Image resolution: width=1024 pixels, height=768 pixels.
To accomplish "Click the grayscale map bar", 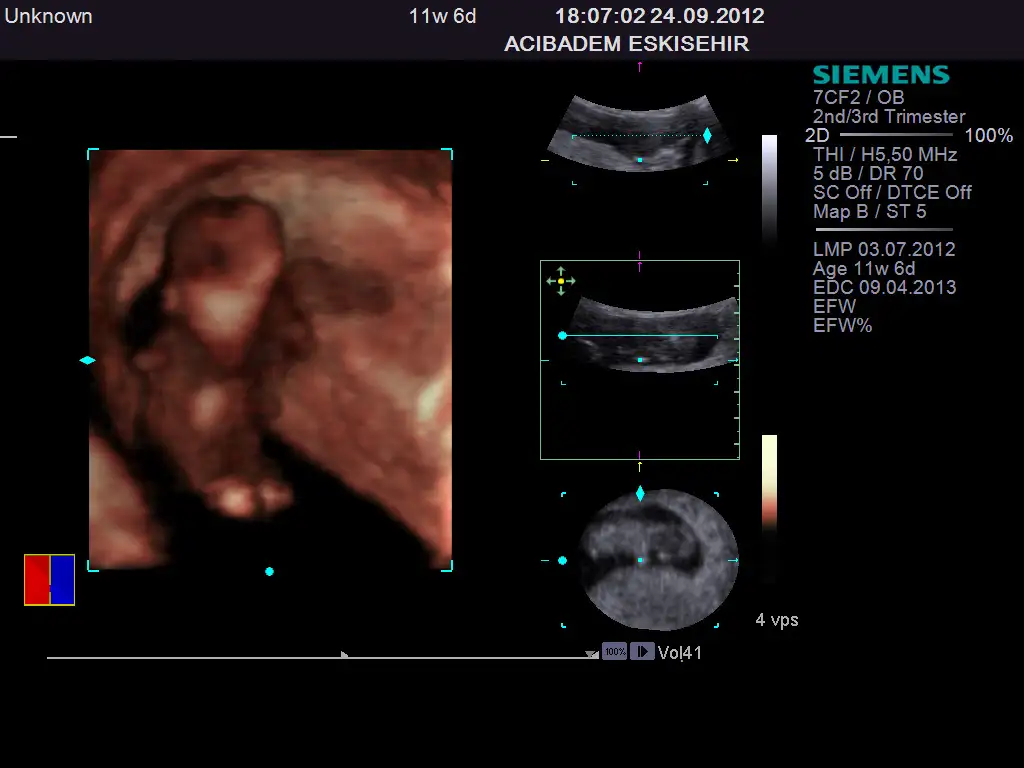I will click(x=769, y=190).
